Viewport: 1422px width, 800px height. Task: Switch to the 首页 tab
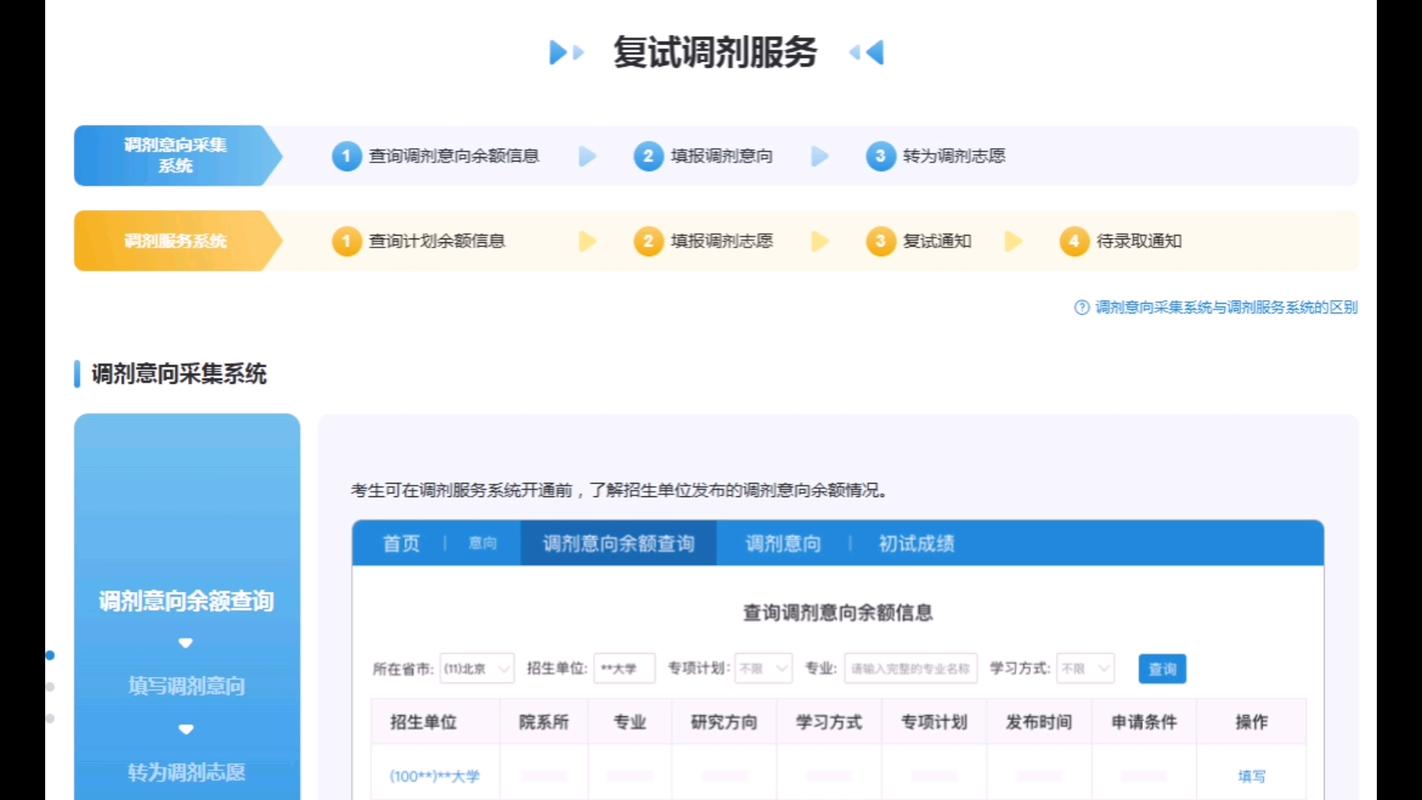(401, 544)
